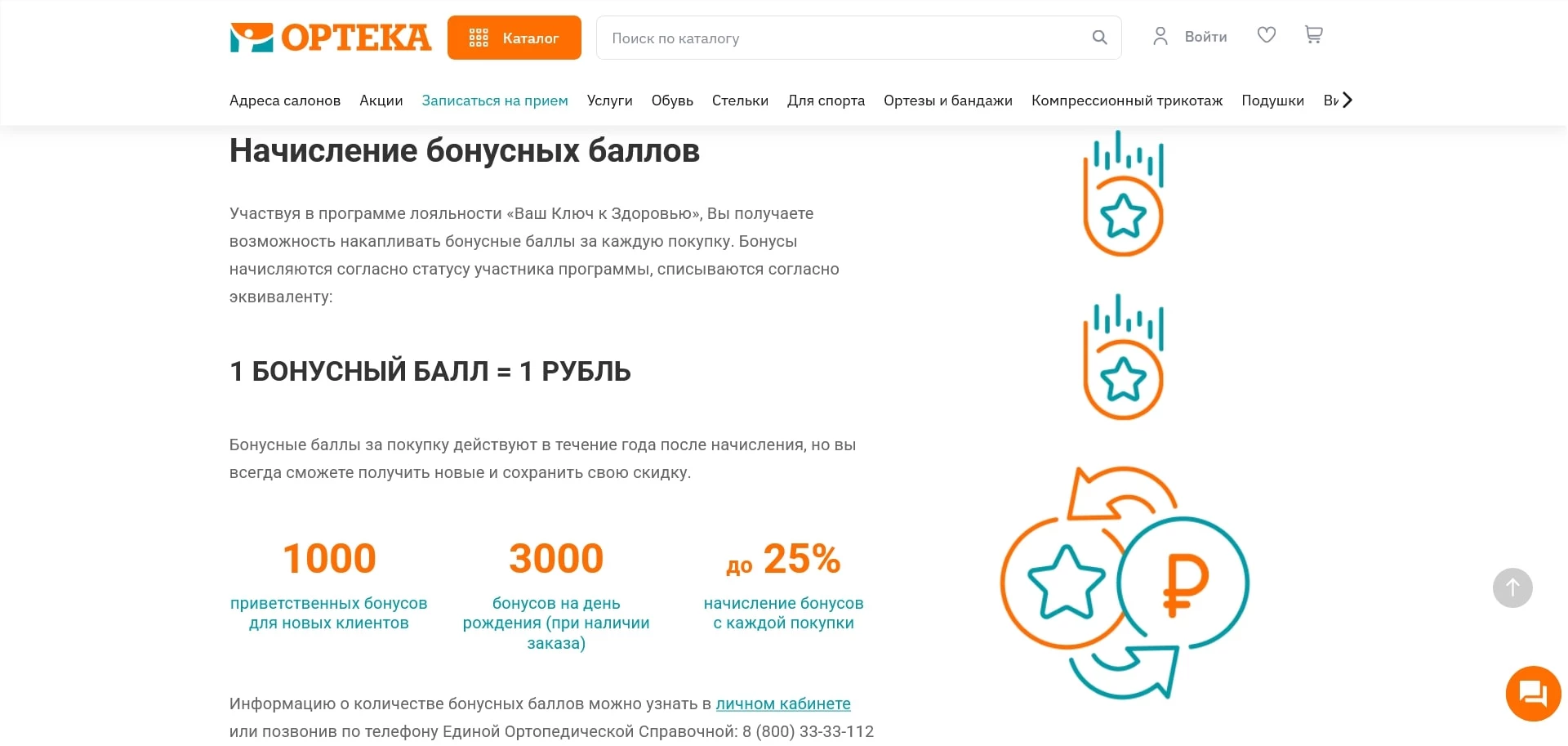Click the ОРТЕКА logo
Viewport: 1568px width, 746px height.
click(330, 37)
